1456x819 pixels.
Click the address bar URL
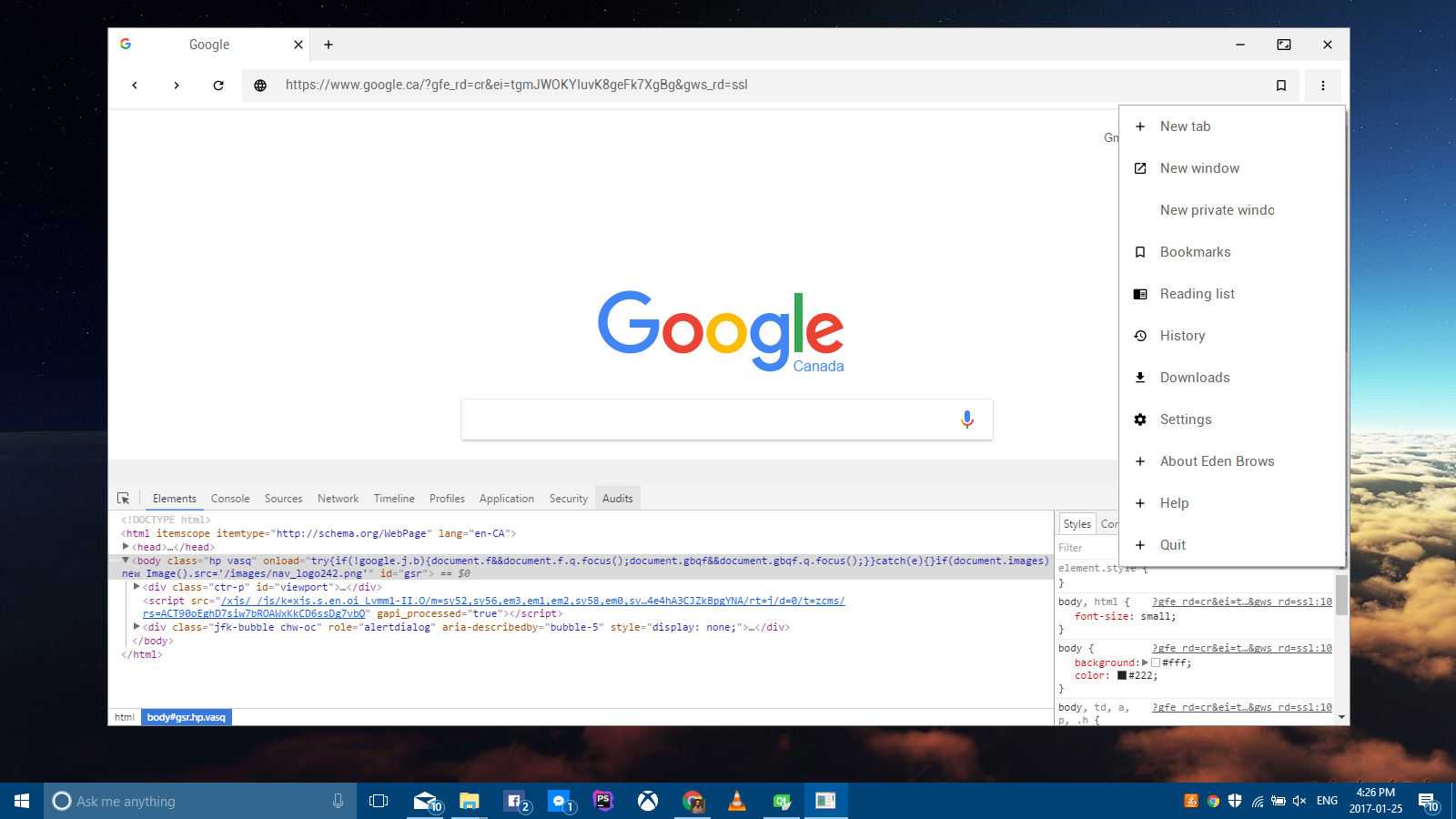coord(516,85)
